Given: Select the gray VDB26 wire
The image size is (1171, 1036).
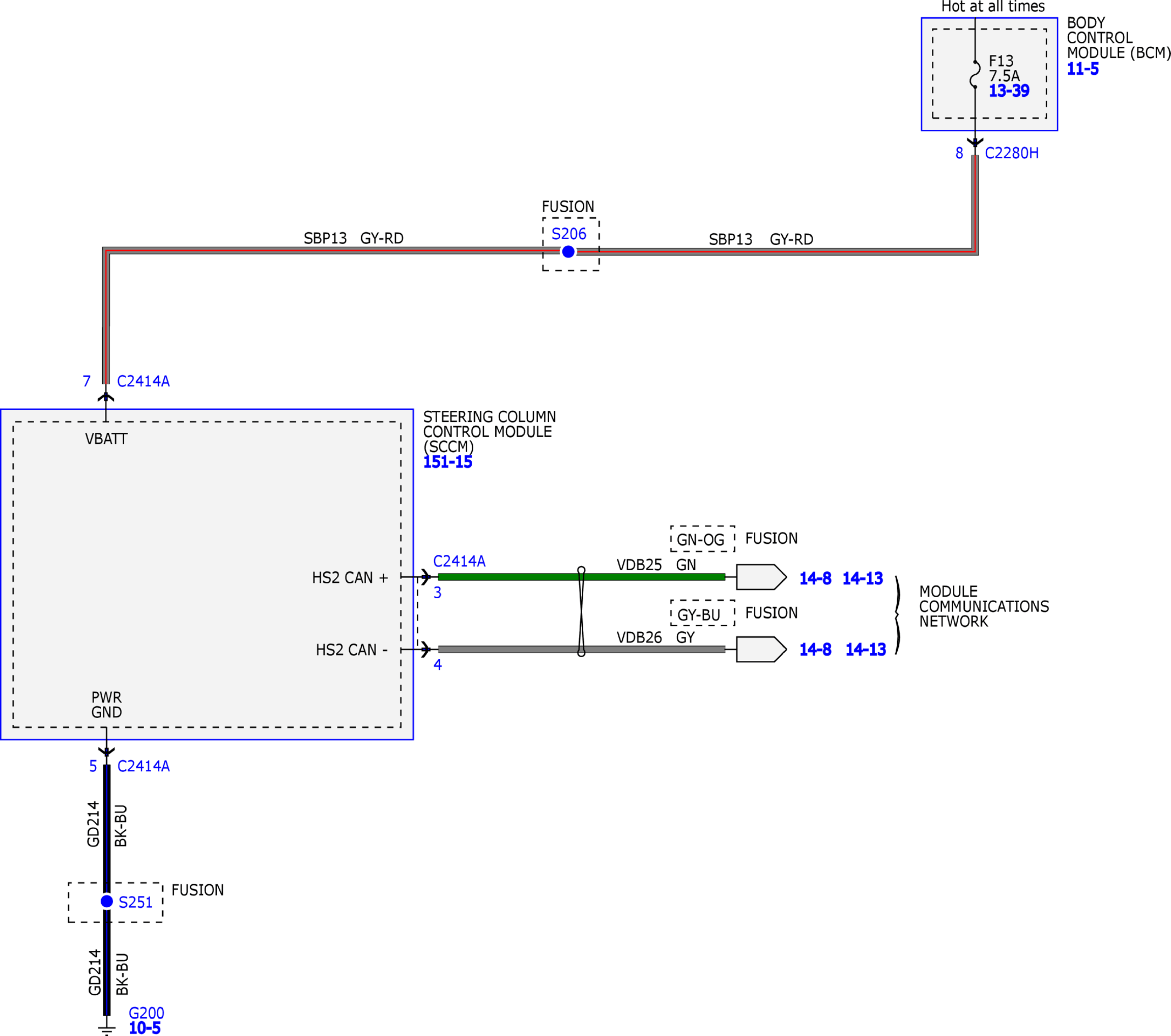Looking at the screenshot, I should (582, 649).
